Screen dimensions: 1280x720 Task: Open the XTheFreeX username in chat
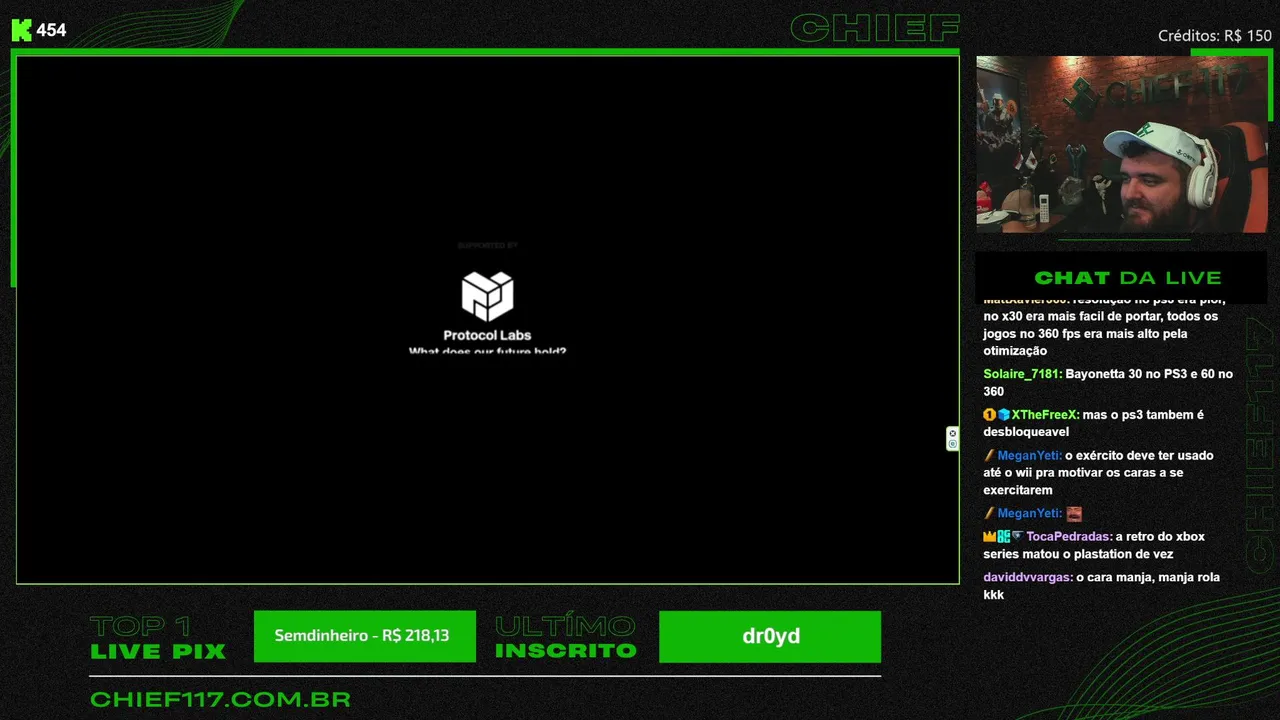(x=1045, y=414)
